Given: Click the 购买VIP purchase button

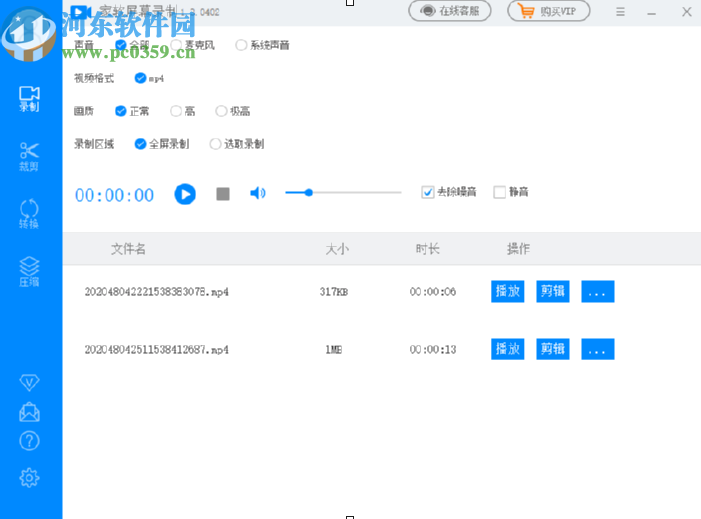Looking at the screenshot, I should tap(549, 12).
